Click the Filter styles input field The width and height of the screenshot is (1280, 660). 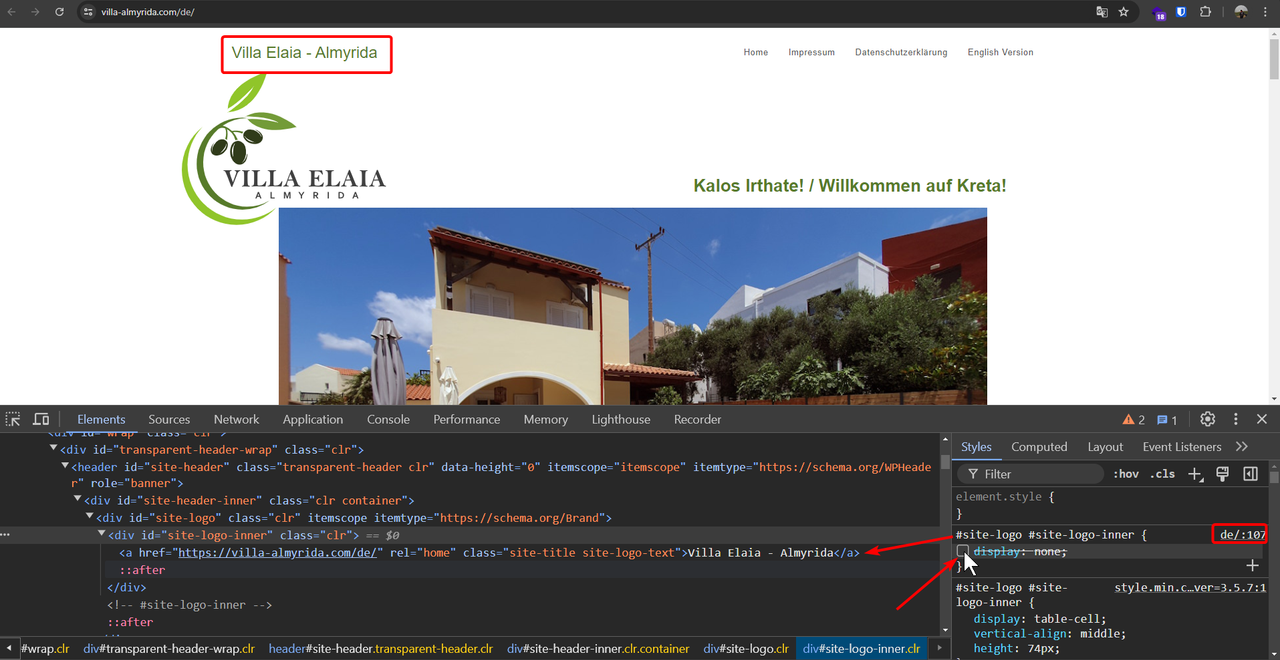coord(1030,474)
